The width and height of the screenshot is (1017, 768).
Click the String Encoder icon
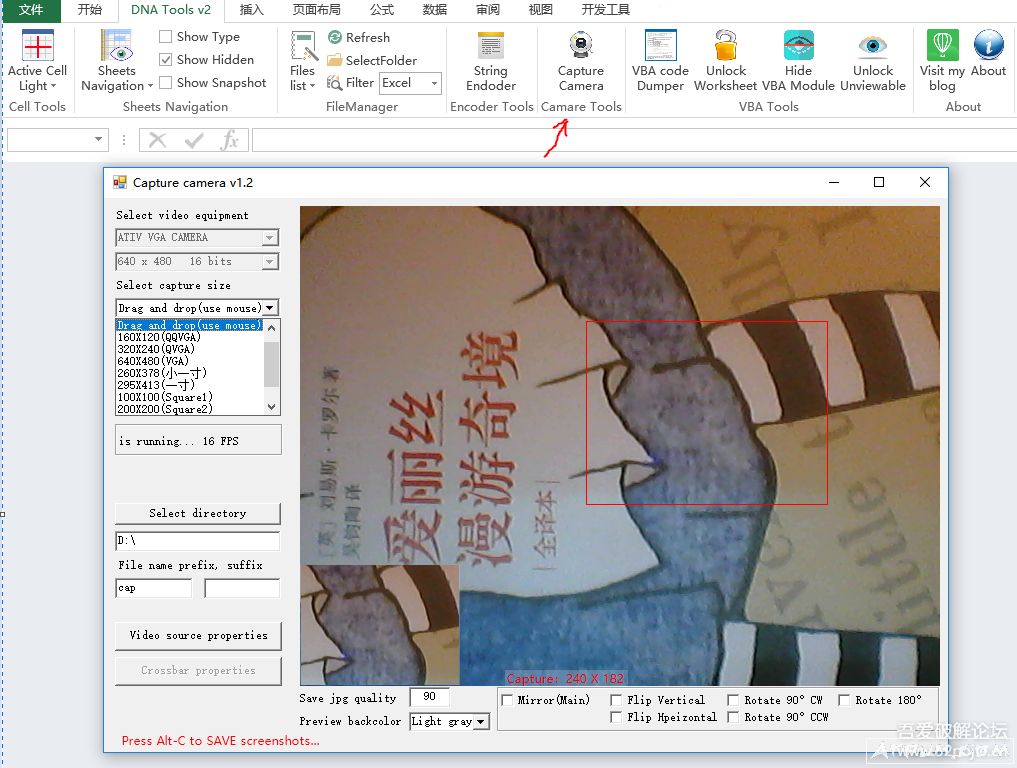pyautogui.click(x=490, y=47)
